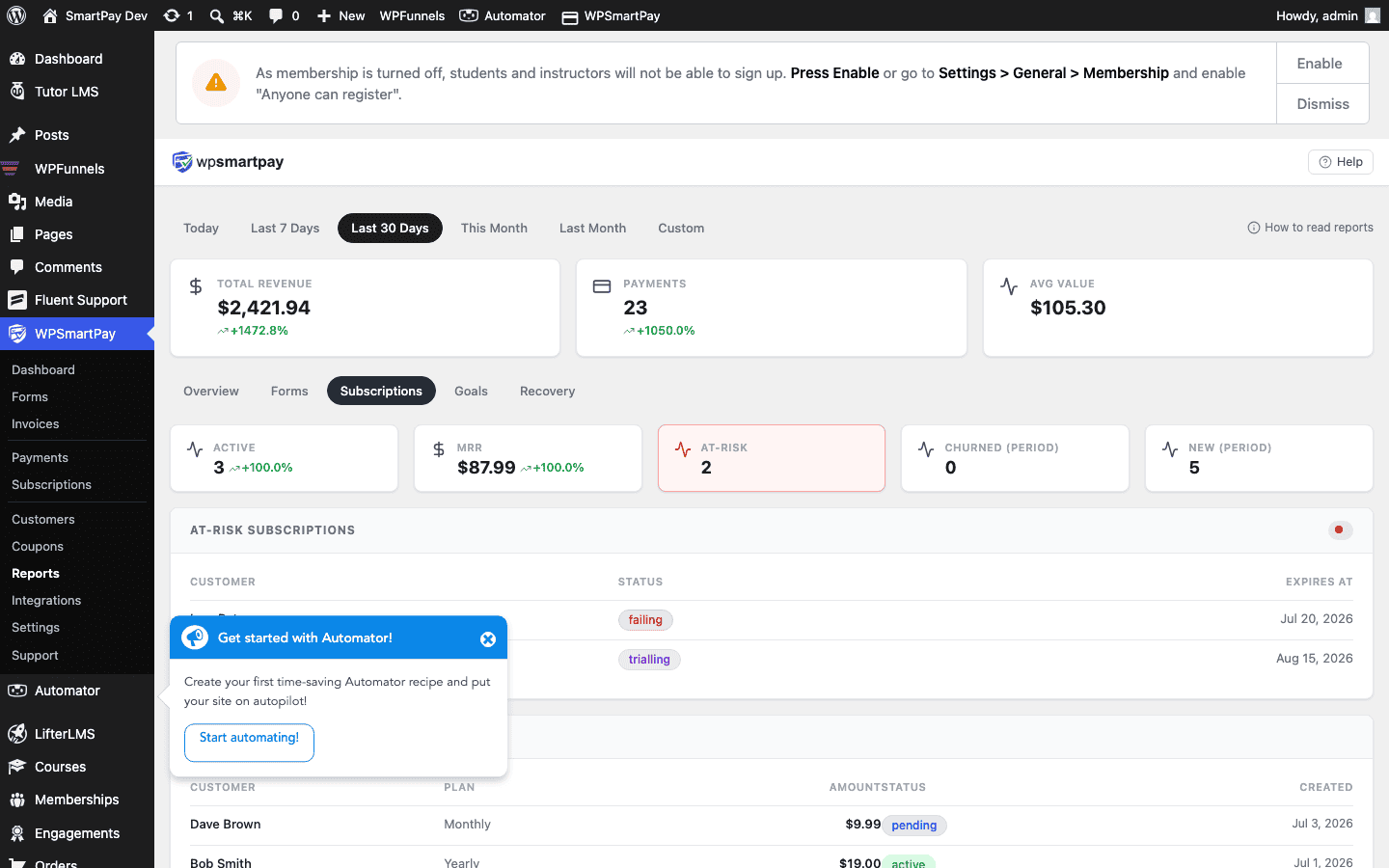The width and height of the screenshot is (1389, 868).
Task: Click the At-Risk stat card
Action: tap(772, 458)
